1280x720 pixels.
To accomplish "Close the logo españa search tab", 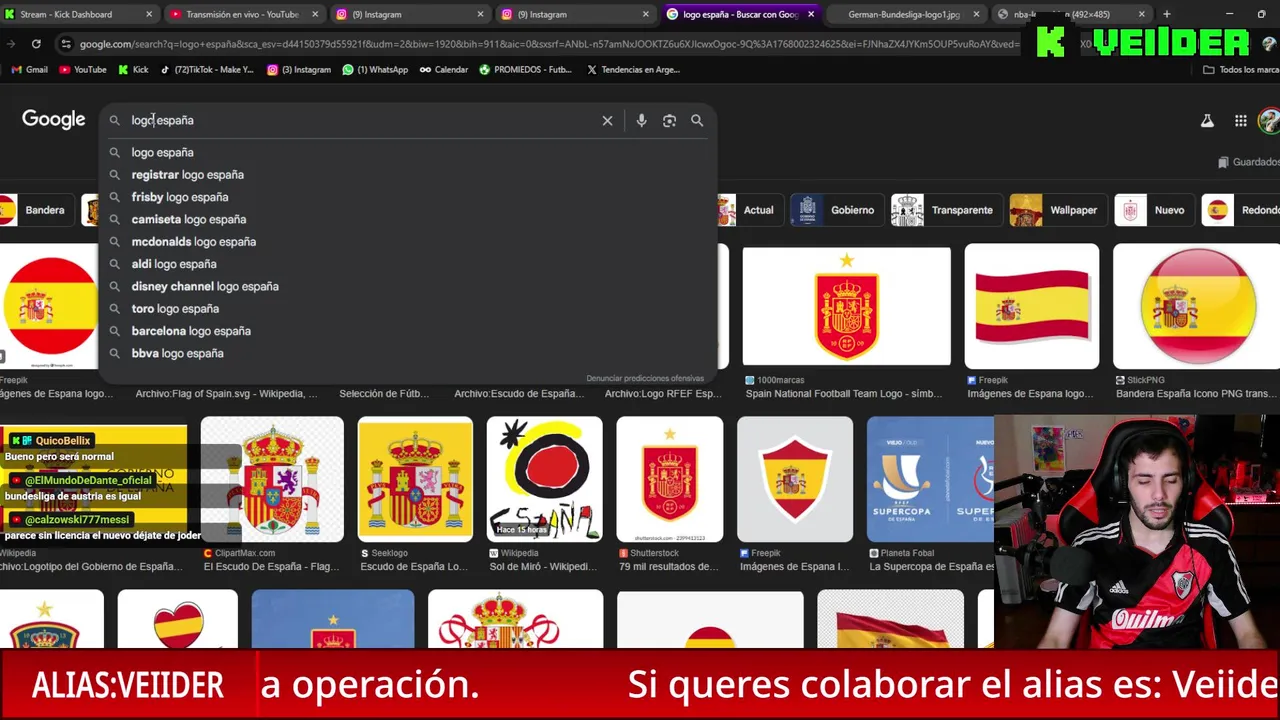I will tap(810, 14).
